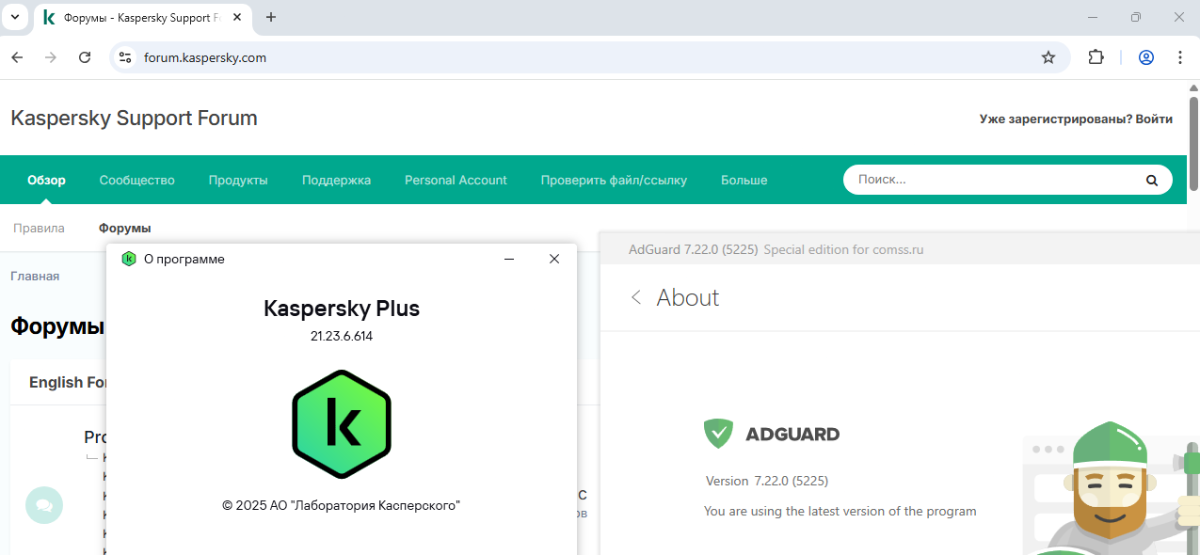Open the Поддержка menu
This screenshot has width=1200, height=555.
pyautogui.click(x=336, y=180)
